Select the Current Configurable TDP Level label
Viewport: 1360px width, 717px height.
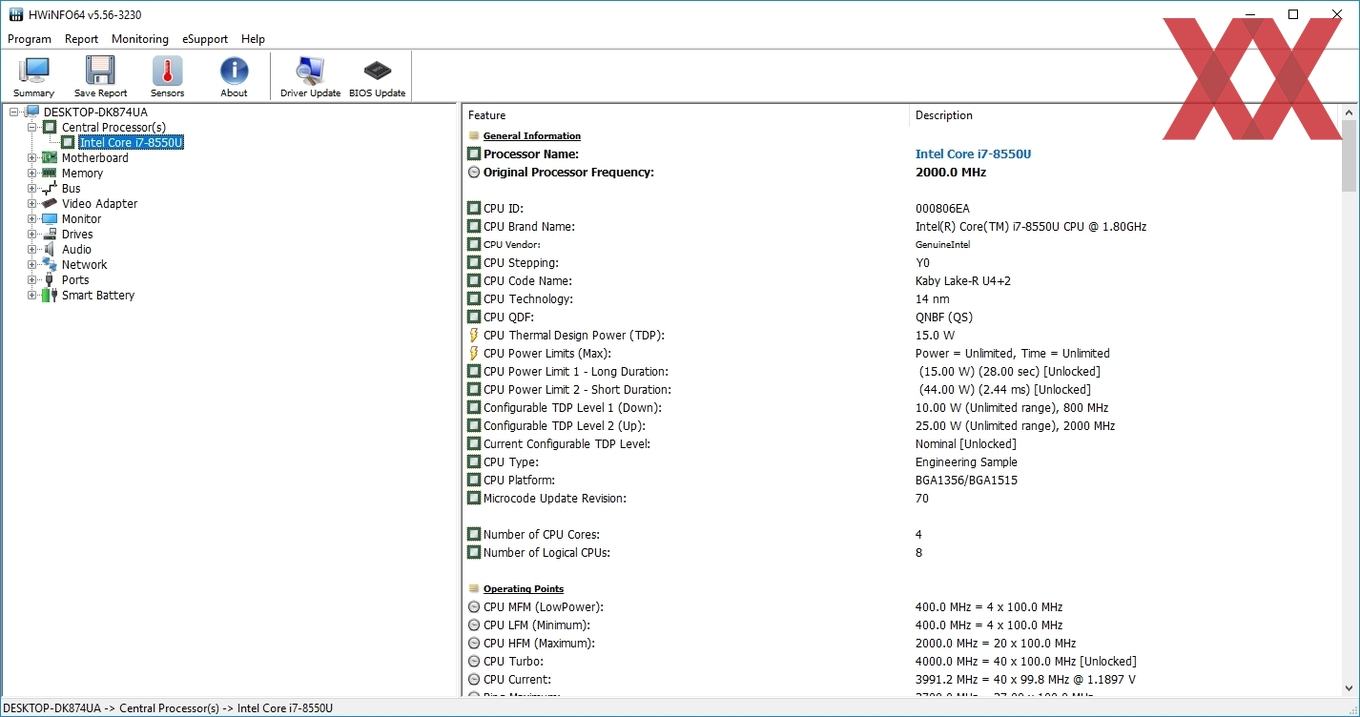tap(567, 444)
